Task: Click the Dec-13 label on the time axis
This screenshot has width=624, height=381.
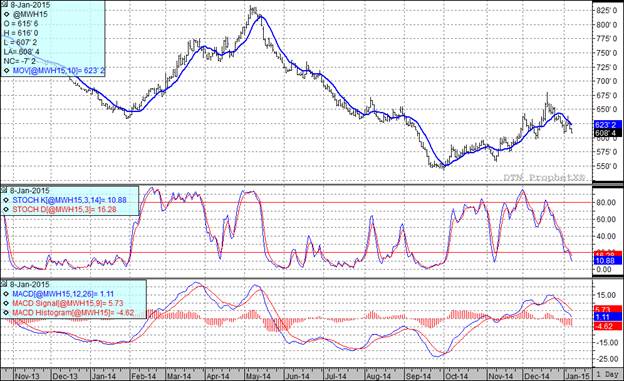Action: 65,376
